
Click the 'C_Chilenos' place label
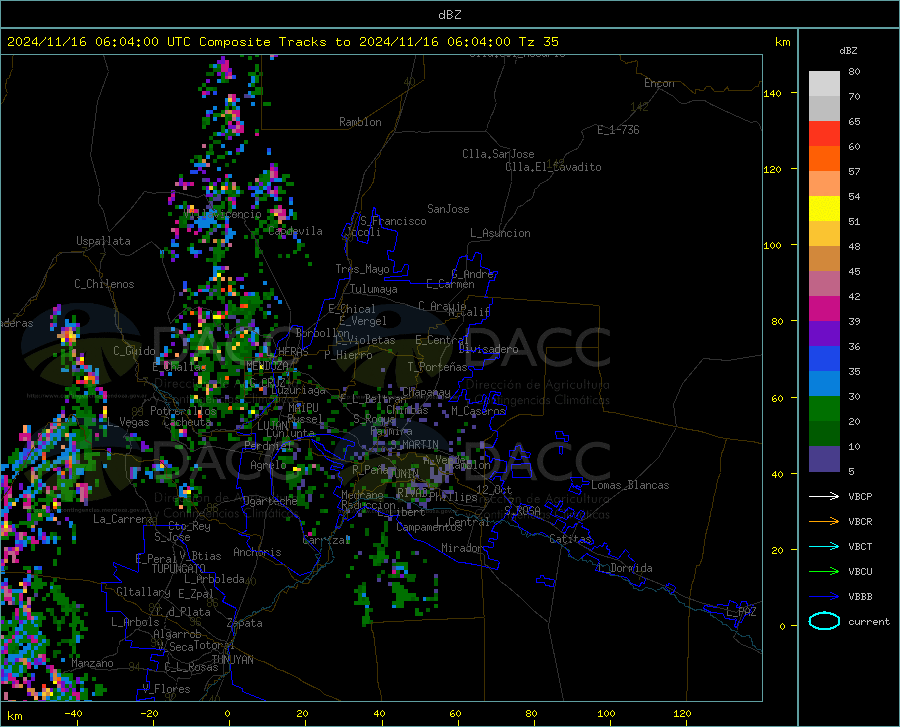point(104,284)
